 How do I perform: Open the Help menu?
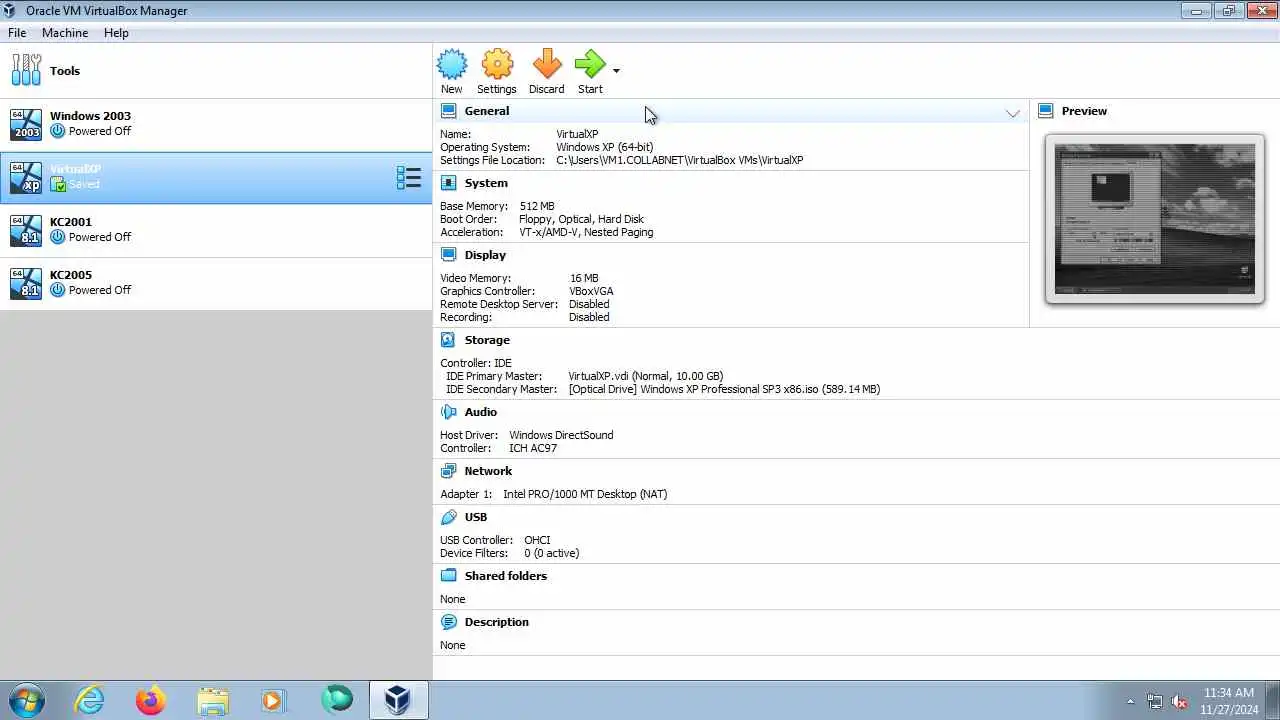pyautogui.click(x=116, y=33)
